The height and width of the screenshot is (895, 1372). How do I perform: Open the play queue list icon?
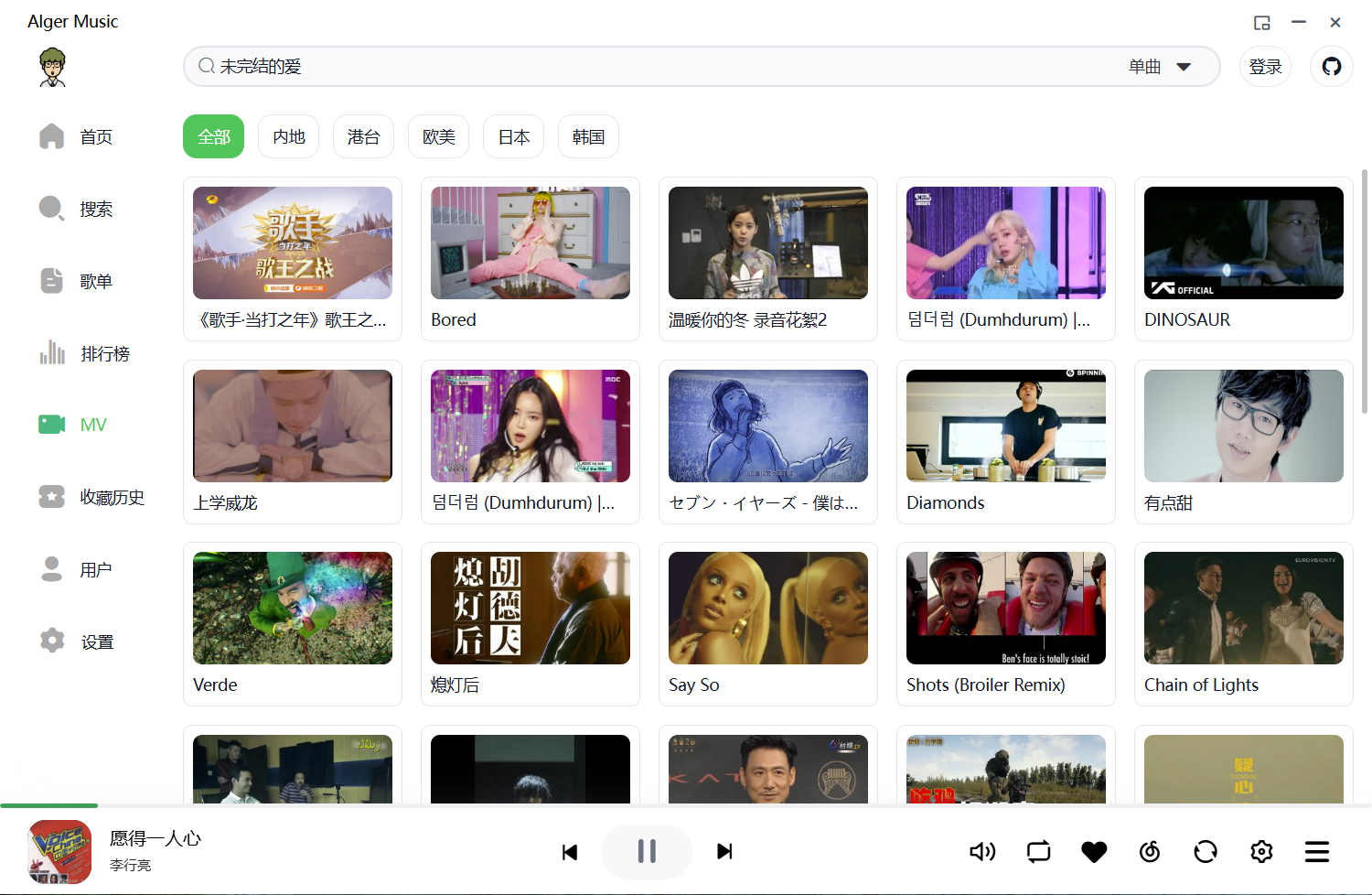point(1317,852)
